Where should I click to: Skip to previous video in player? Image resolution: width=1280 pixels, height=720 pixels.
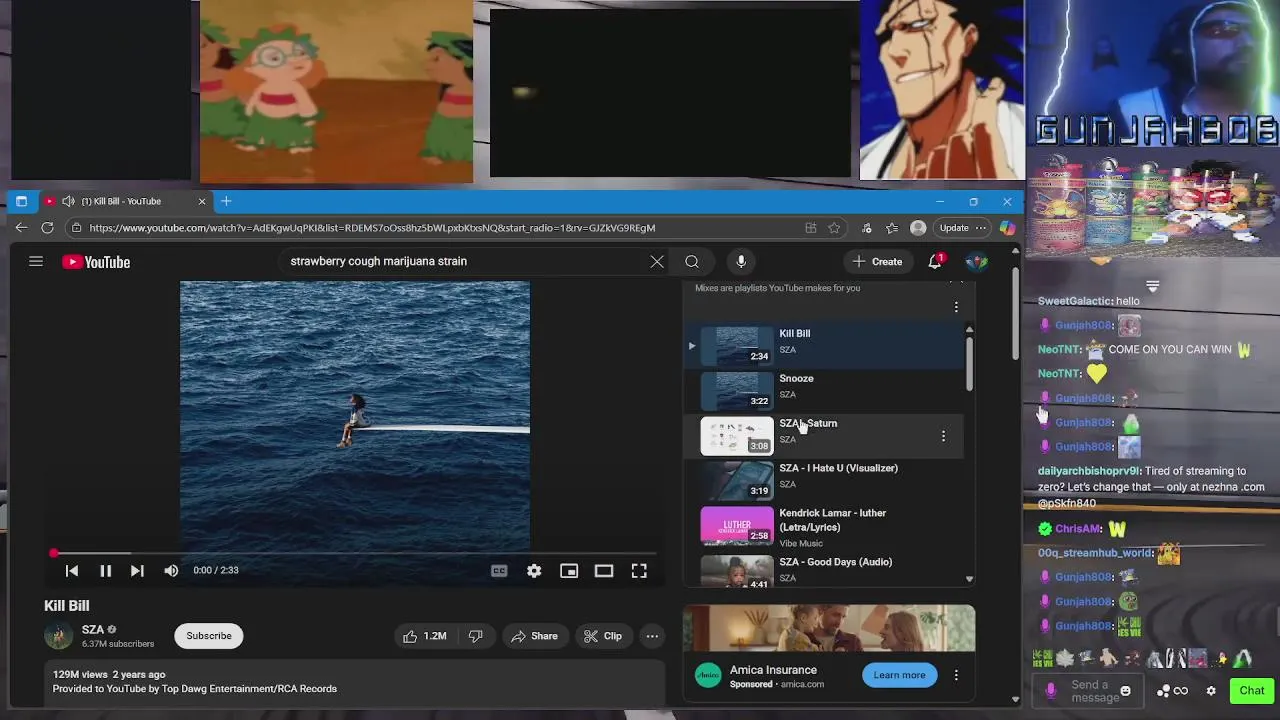pyautogui.click(x=72, y=571)
